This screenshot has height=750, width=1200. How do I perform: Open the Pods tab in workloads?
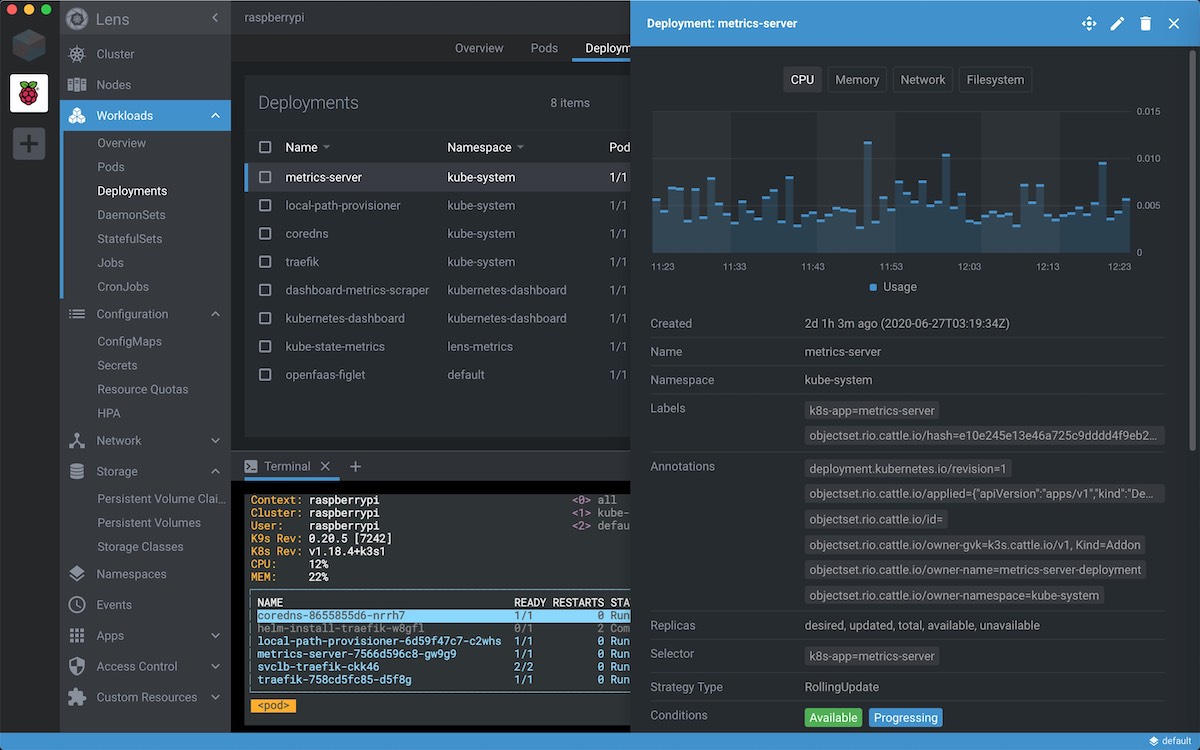[x=544, y=48]
